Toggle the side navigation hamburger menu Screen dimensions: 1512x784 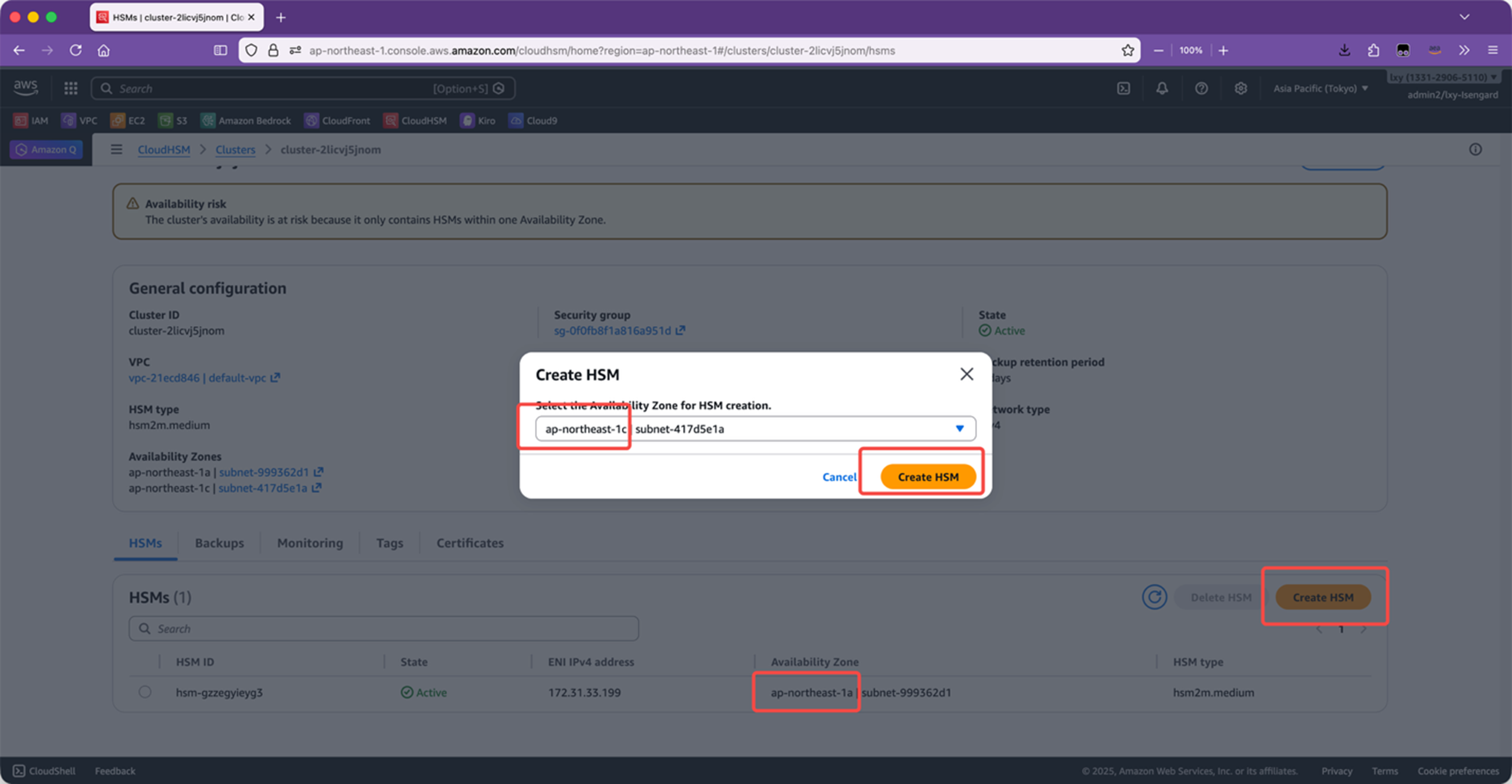(117, 150)
